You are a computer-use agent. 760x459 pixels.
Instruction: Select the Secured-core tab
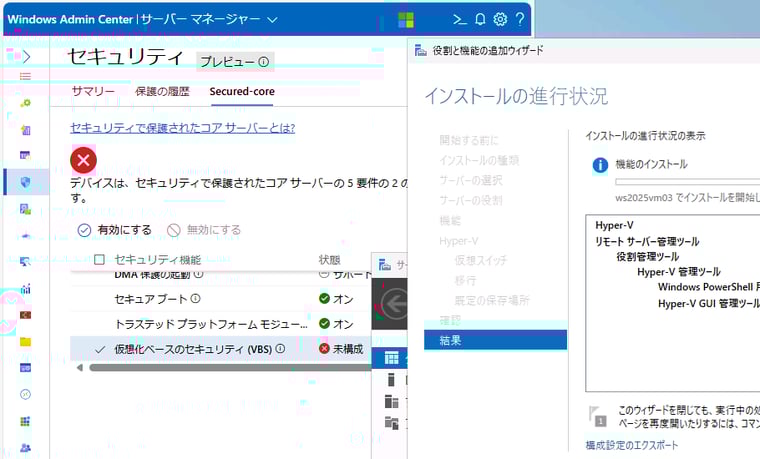242,91
